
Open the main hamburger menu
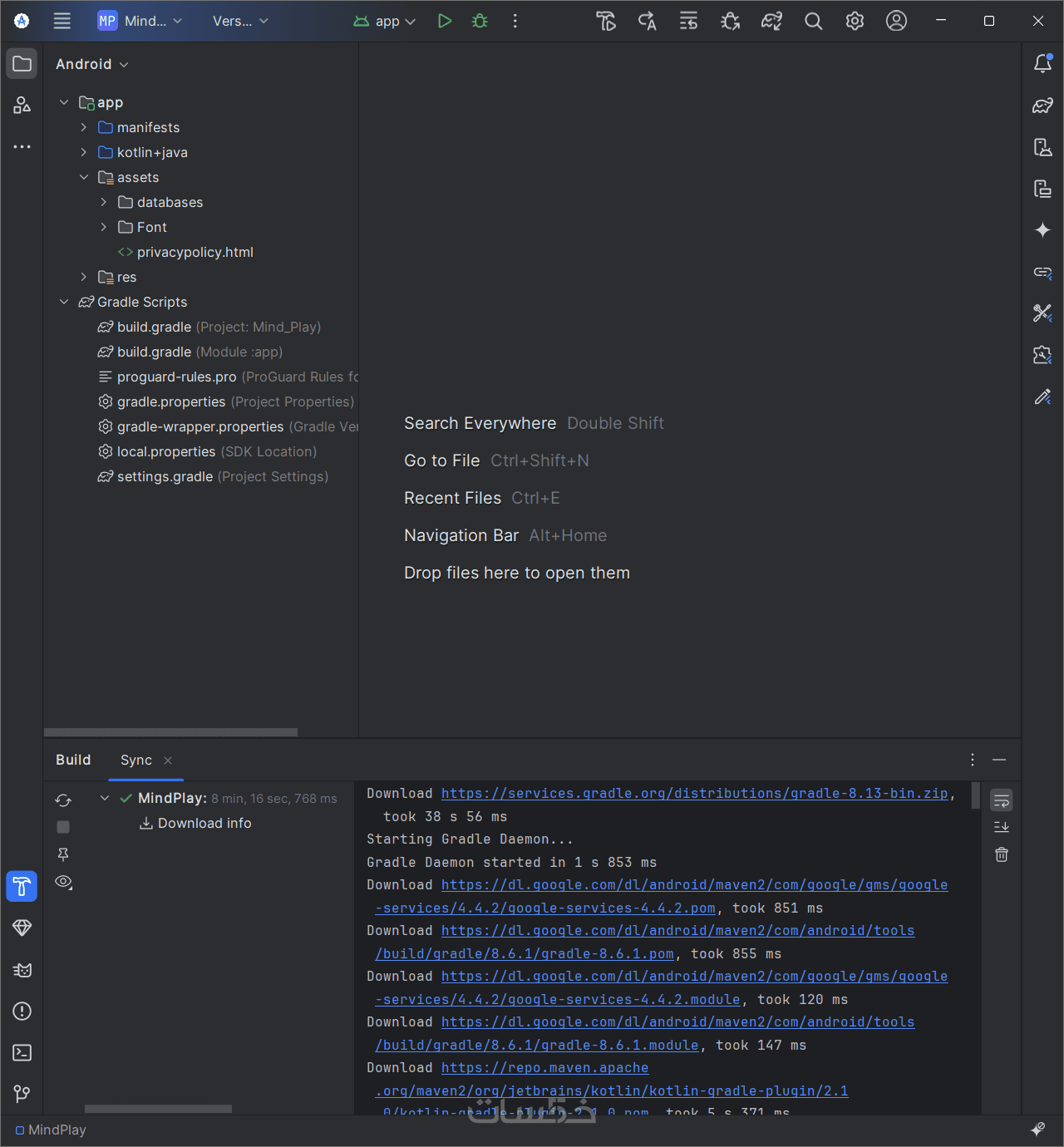coord(62,21)
